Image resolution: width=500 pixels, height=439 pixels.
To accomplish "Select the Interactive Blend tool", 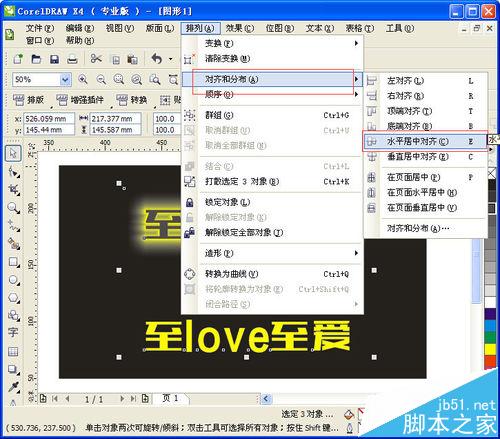I will (x=14, y=369).
